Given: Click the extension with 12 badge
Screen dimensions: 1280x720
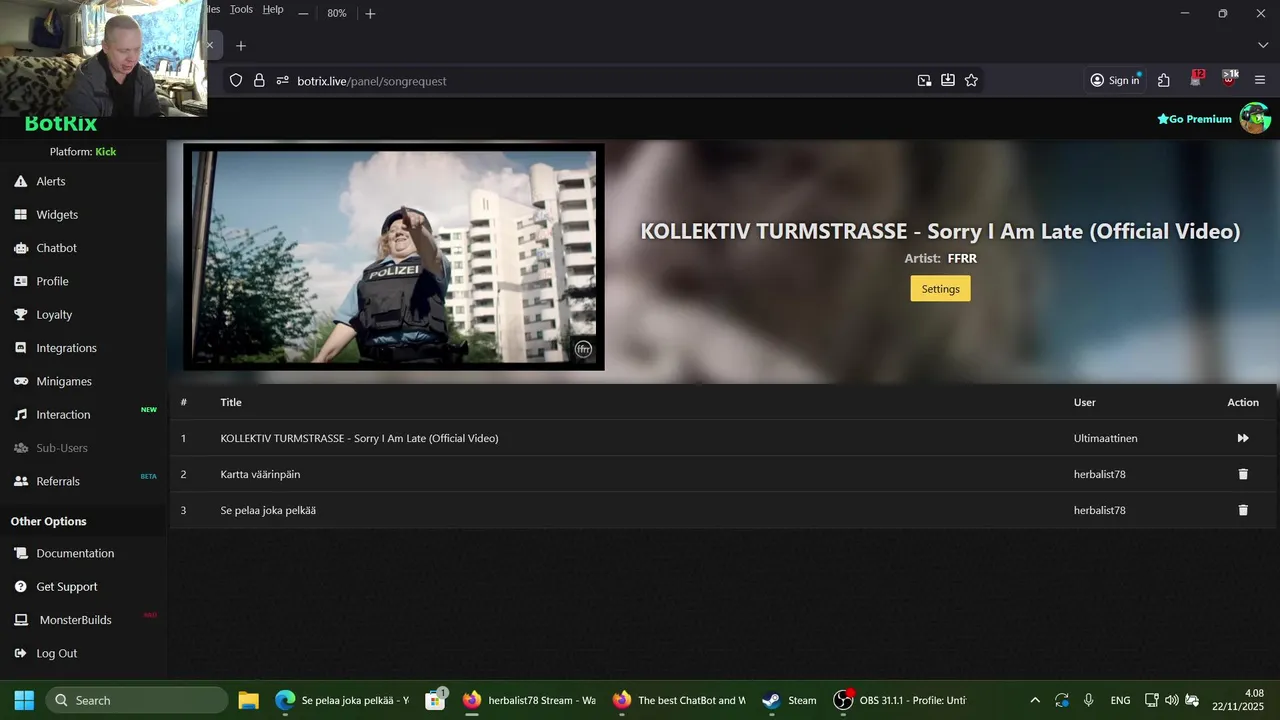Looking at the screenshot, I should pyautogui.click(x=1197, y=79).
